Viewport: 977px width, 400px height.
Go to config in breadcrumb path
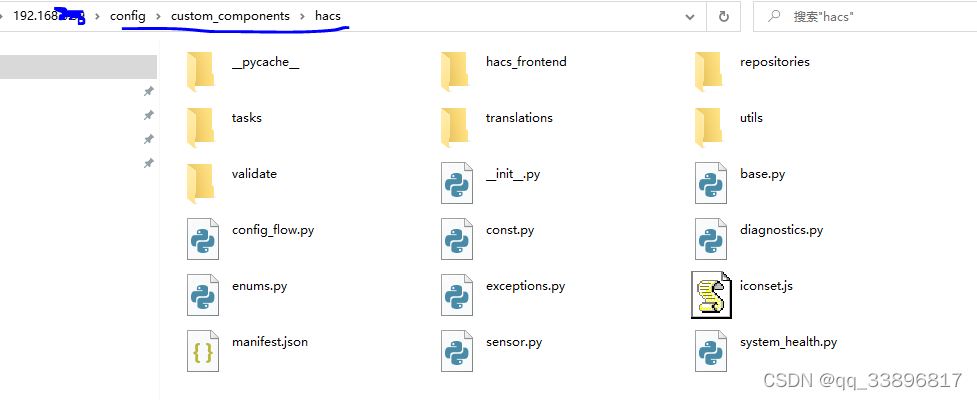[128, 16]
